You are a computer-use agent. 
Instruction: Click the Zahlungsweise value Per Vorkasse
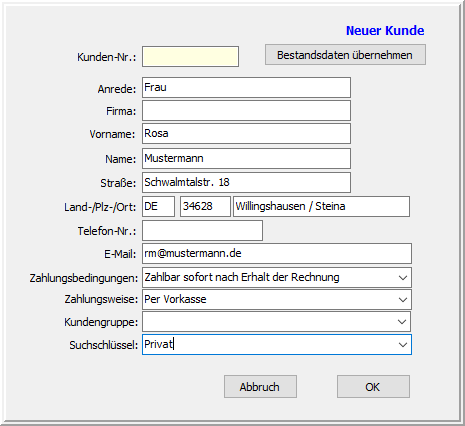point(175,299)
